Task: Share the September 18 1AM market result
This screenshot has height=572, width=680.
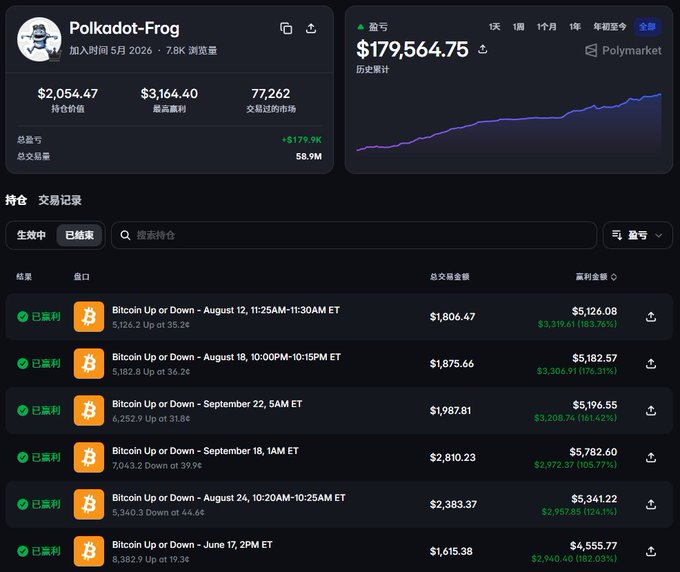Action: pyautogui.click(x=651, y=457)
